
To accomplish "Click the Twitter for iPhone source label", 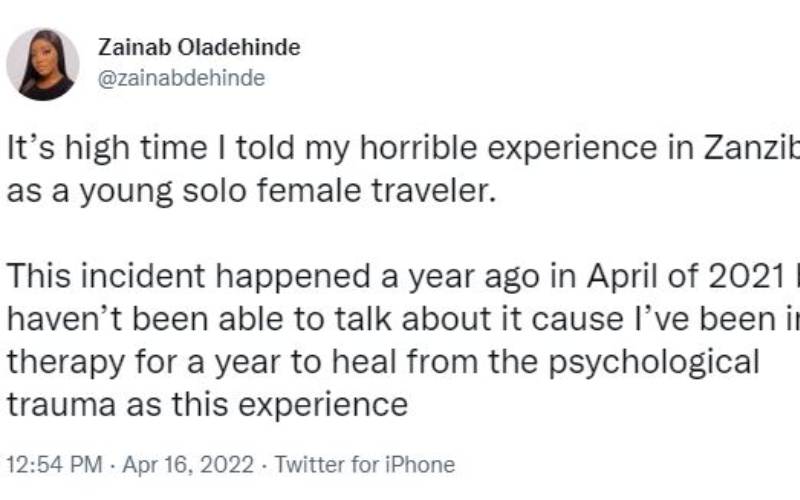I will coord(365,464).
